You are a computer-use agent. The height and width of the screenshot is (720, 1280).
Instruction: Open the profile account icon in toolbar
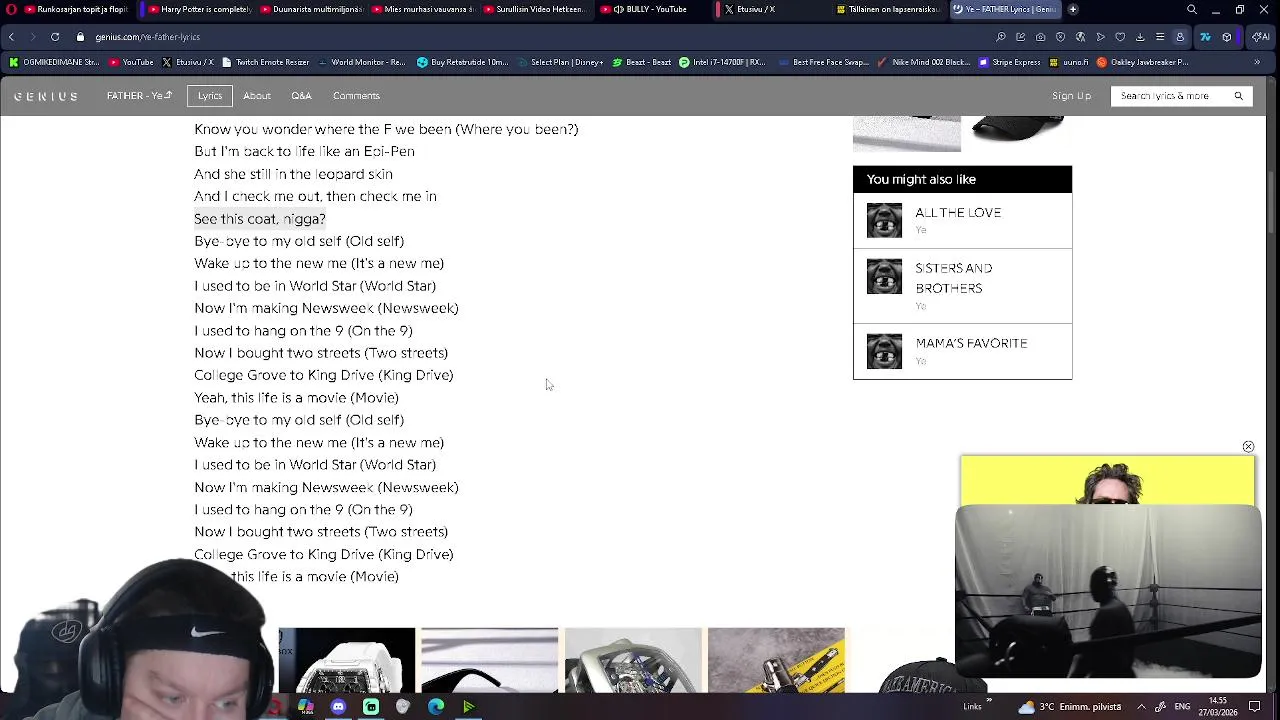(1180, 37)
